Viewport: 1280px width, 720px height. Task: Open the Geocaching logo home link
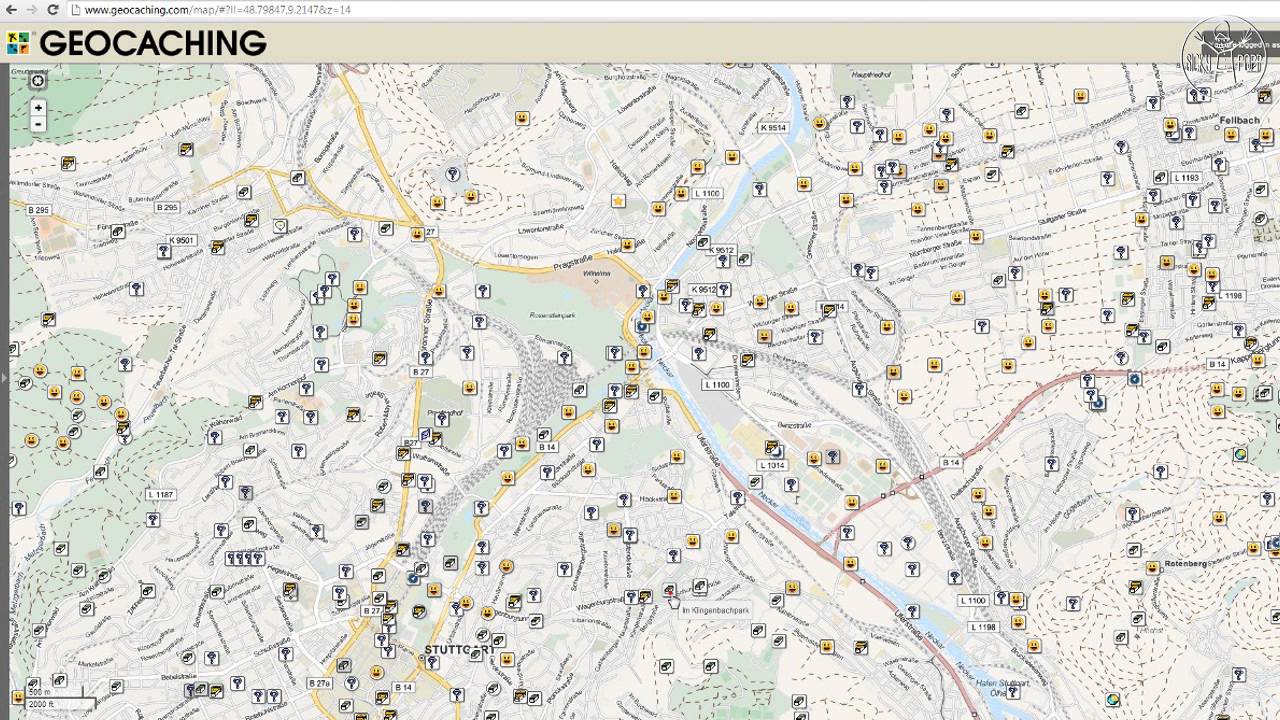pos(137,43)
